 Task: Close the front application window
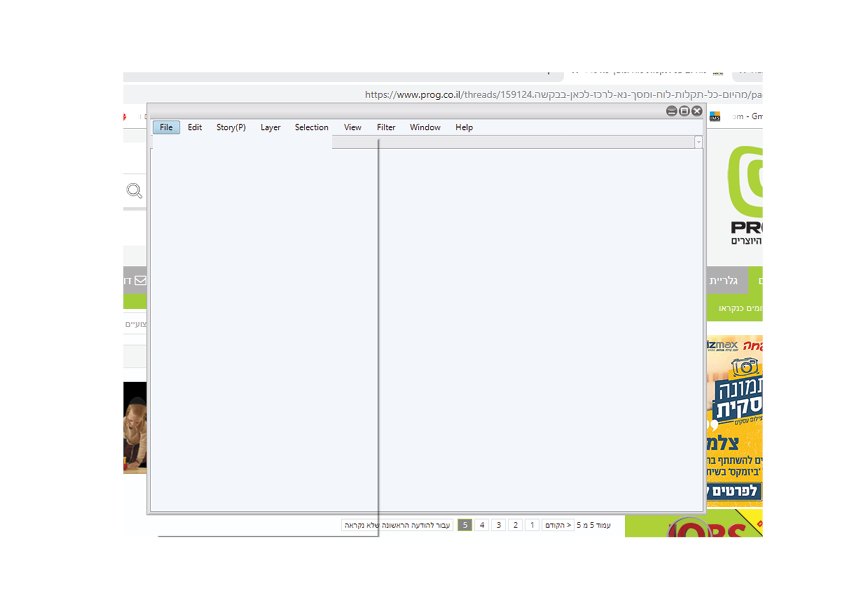pos(697,111)
